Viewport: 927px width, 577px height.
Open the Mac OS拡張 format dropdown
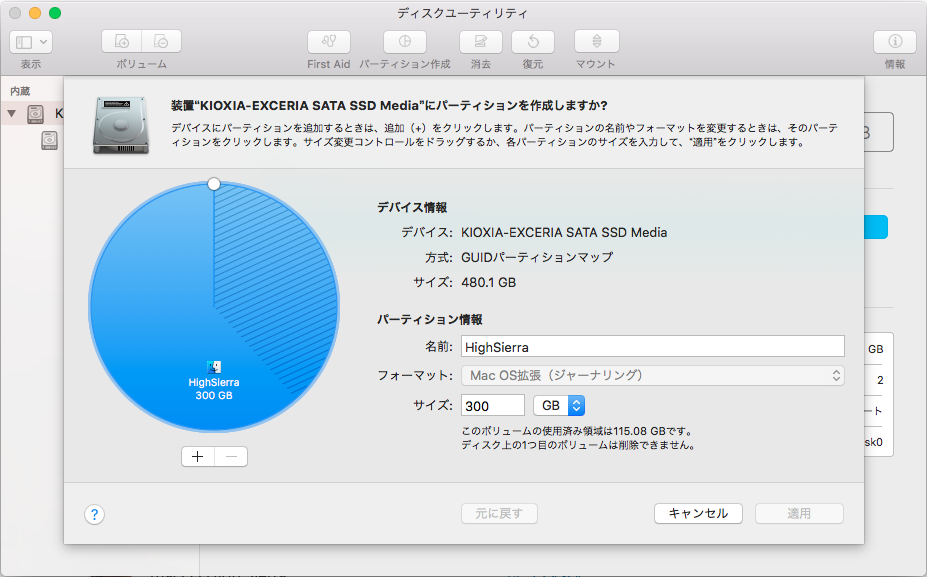(x=653, y=375)
